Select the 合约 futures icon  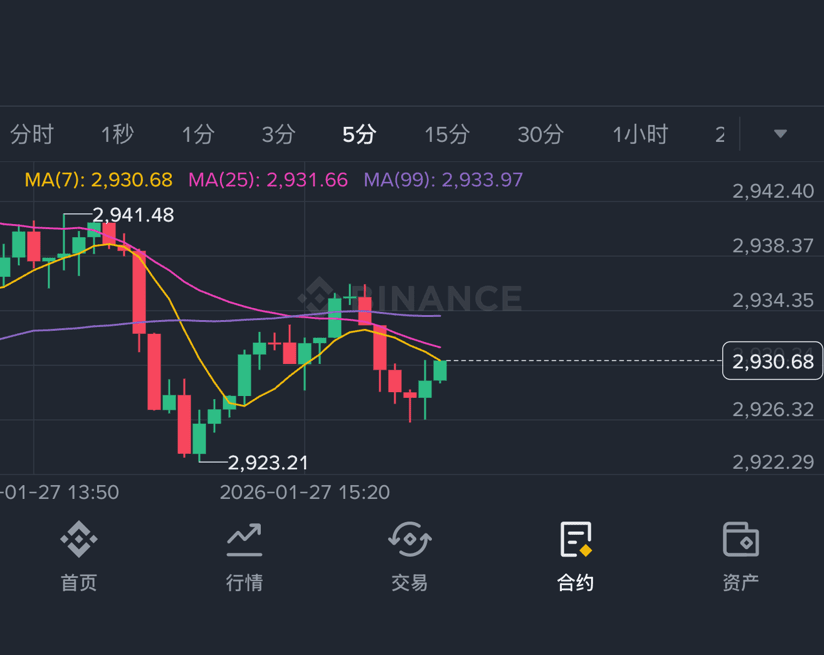(576, 539)
